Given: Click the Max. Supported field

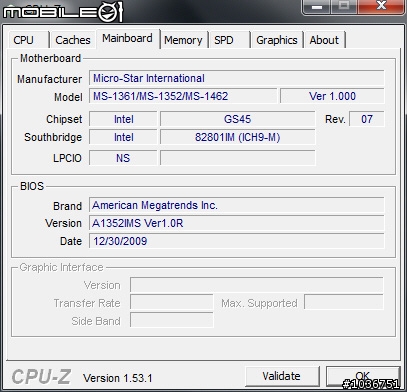Looking at the screenshot, I should [344, 303].
